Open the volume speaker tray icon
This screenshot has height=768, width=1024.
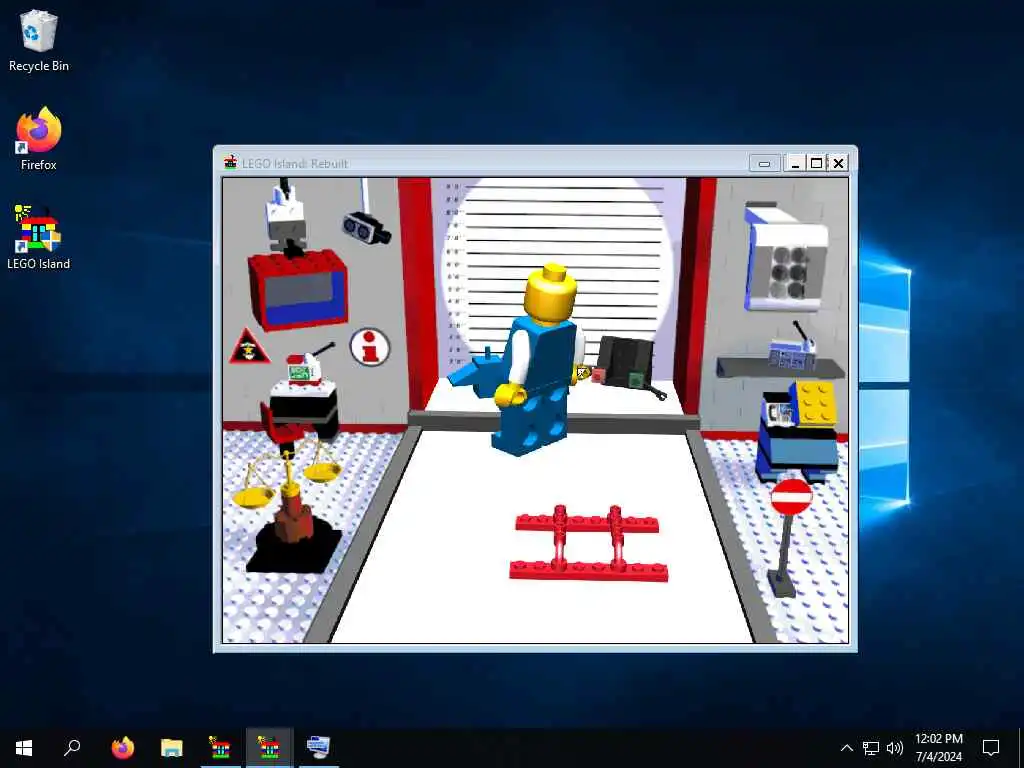[895, 748]
